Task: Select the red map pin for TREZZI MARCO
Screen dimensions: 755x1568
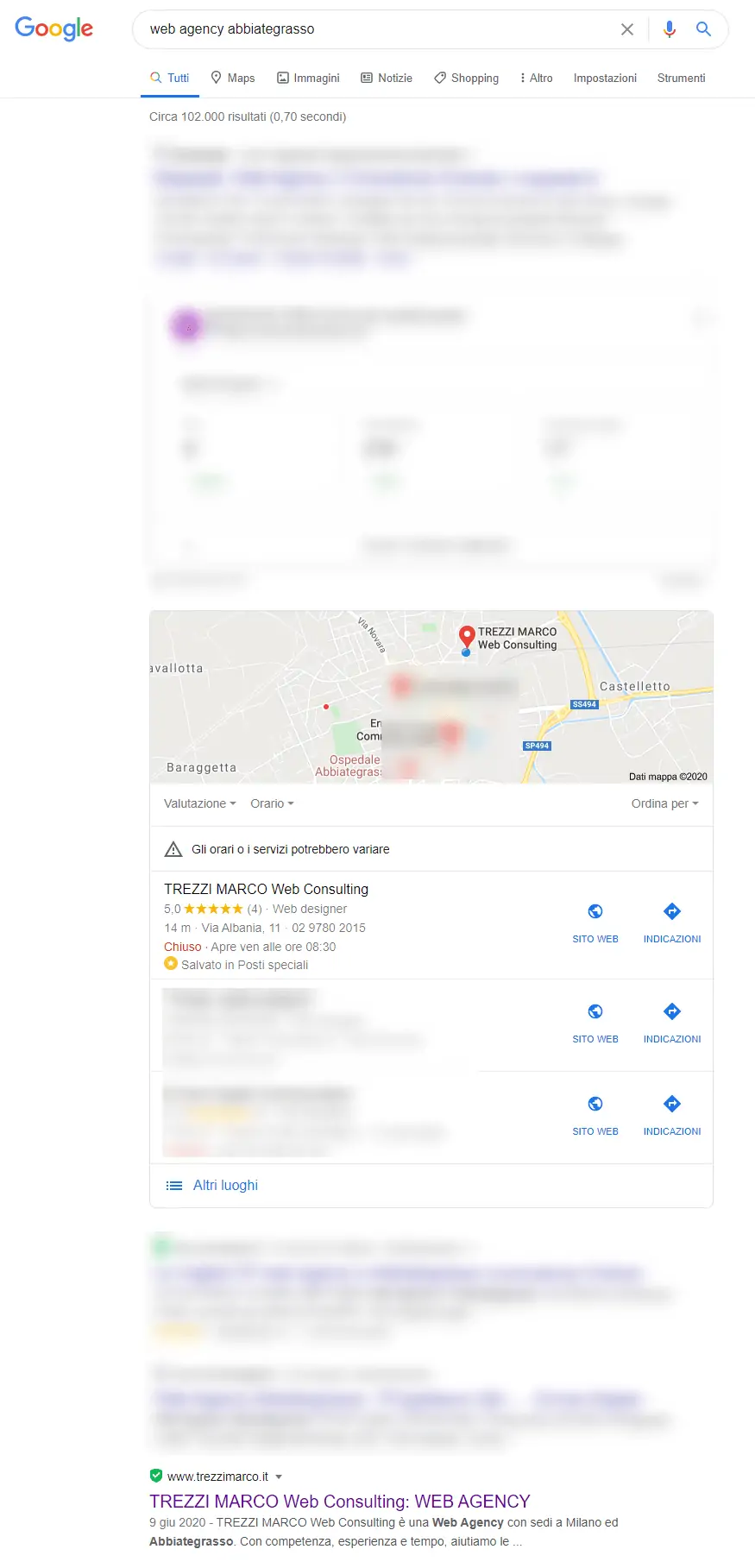Action: [467, 638]
